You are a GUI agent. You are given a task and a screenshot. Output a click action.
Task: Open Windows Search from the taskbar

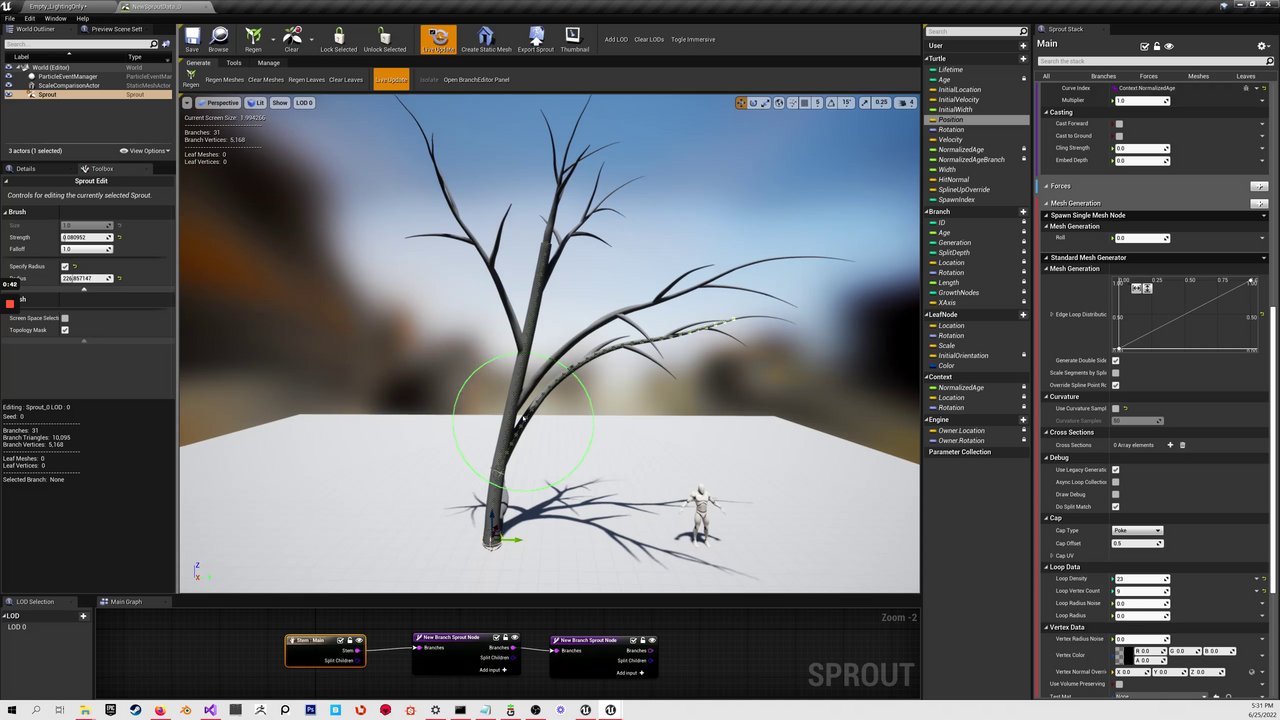[x=35, y=710]
